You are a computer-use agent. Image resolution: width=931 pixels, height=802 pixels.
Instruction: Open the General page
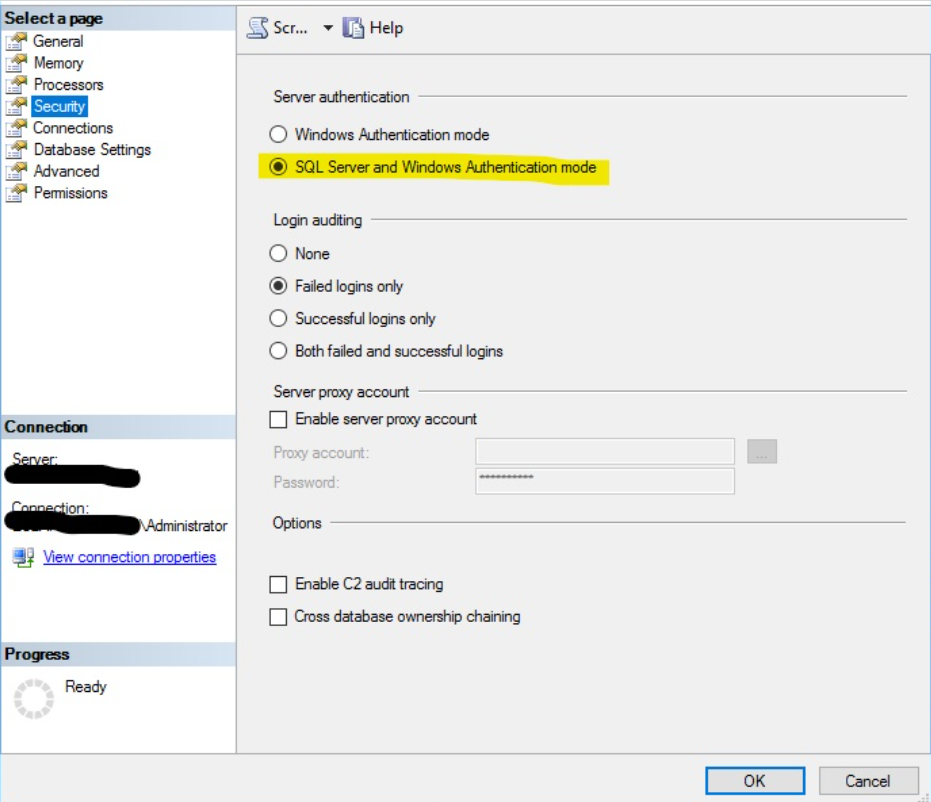tap(58, 42)
